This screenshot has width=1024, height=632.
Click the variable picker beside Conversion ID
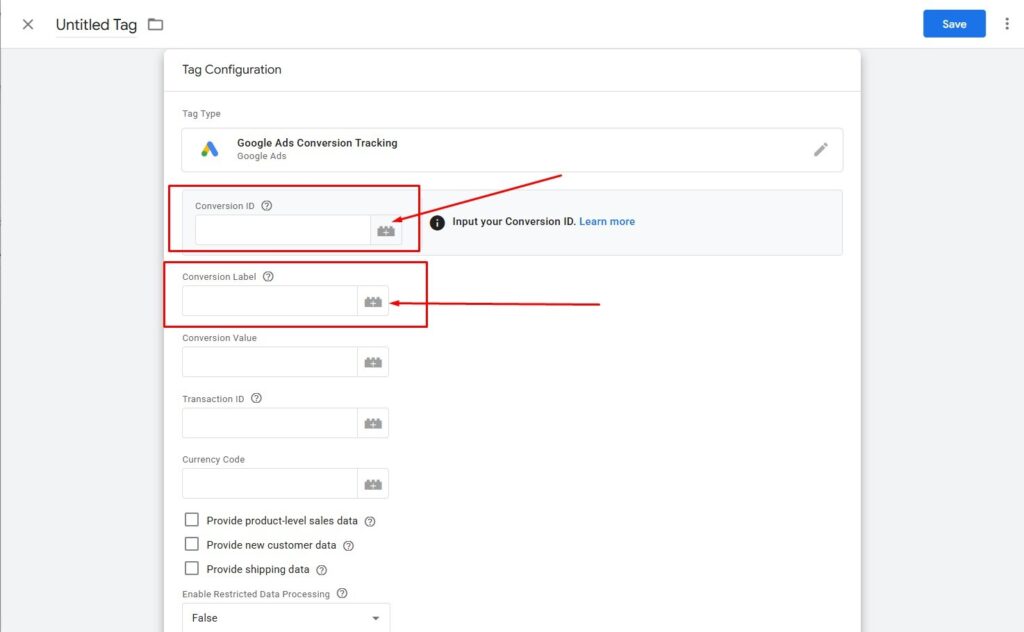386,230
